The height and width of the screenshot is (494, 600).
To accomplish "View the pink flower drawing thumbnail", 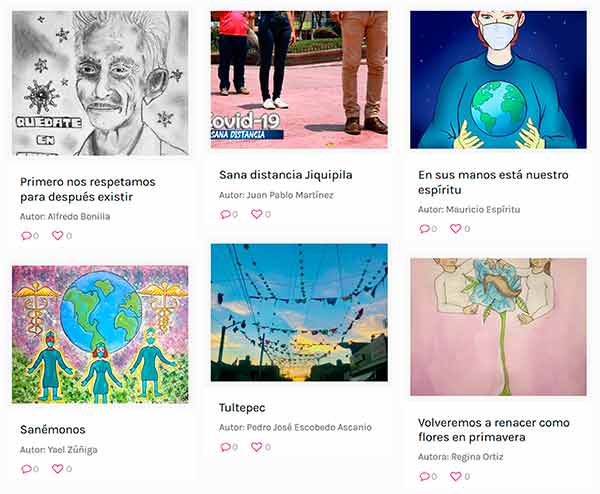I will [x=498, y=327].
